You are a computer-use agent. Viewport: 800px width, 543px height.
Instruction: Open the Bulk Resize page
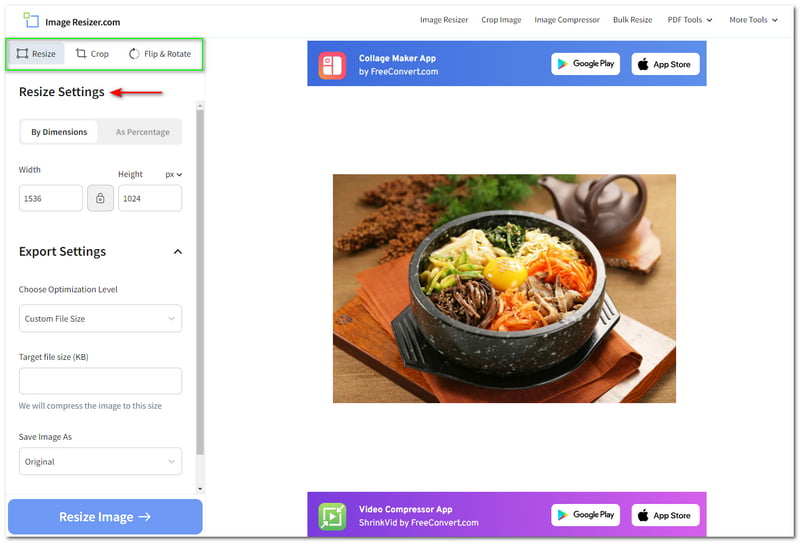pos(632,20)
